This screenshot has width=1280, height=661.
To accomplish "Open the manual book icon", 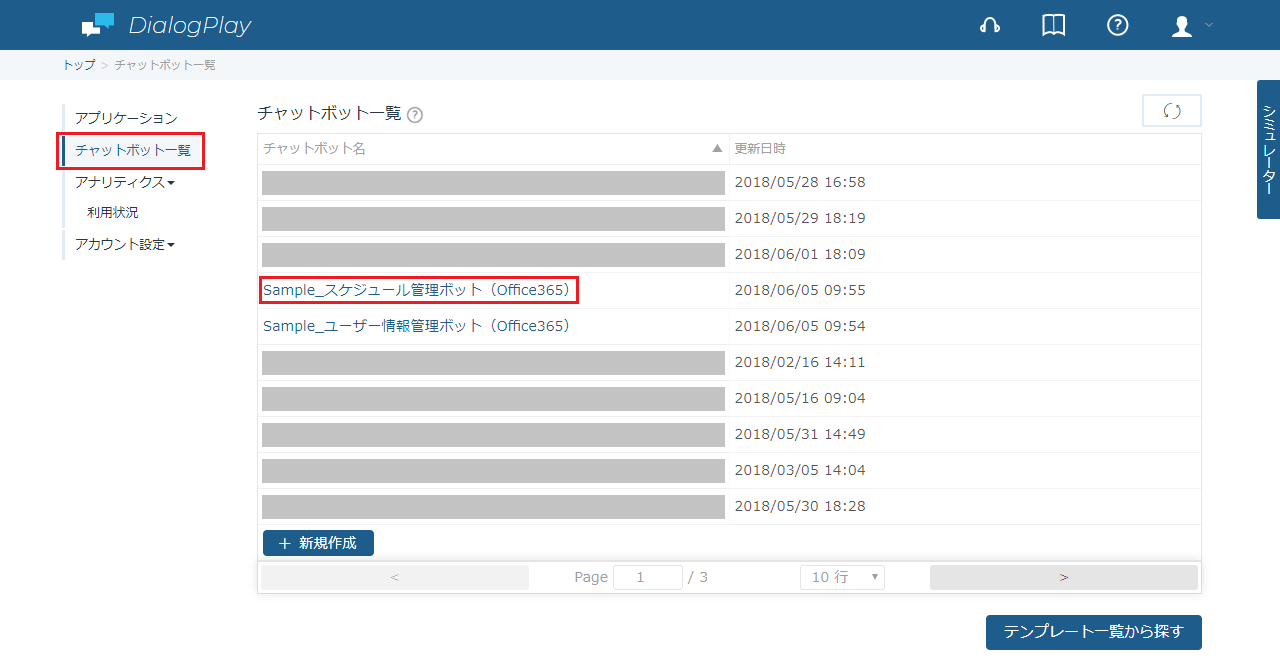I will click(1054, 26).
